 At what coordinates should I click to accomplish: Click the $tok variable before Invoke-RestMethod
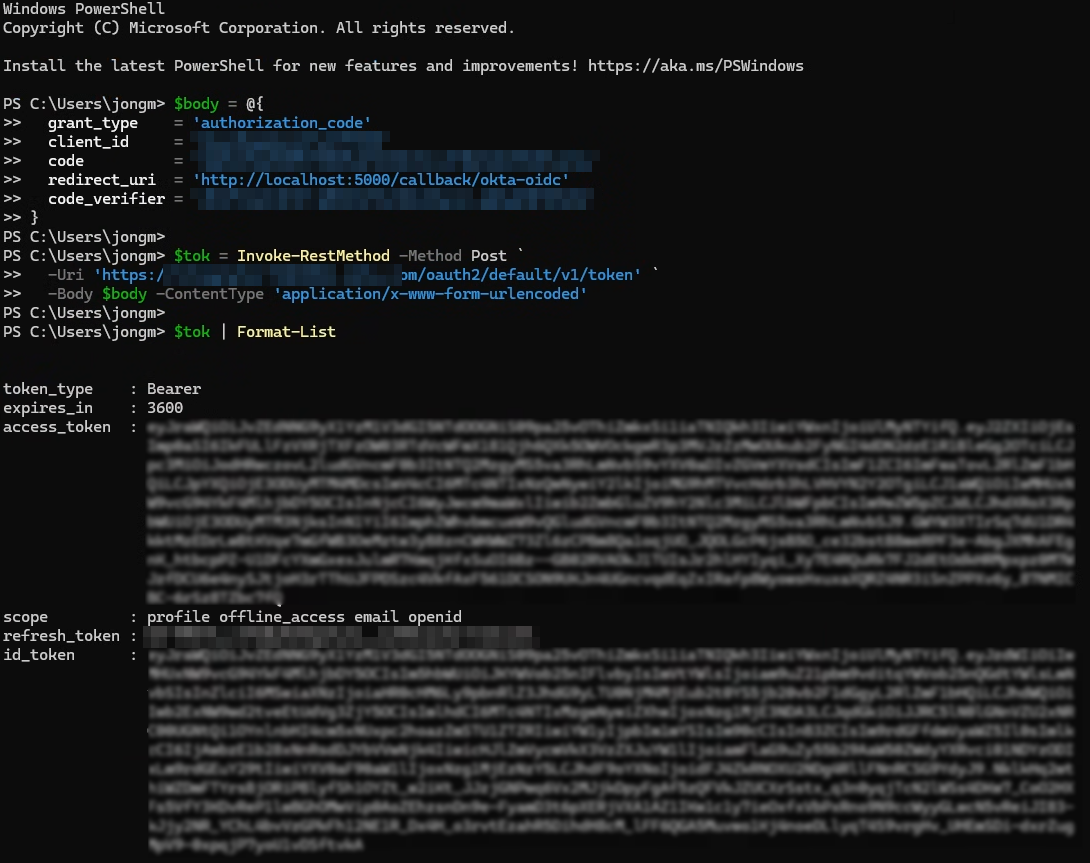tap(192, 256)
